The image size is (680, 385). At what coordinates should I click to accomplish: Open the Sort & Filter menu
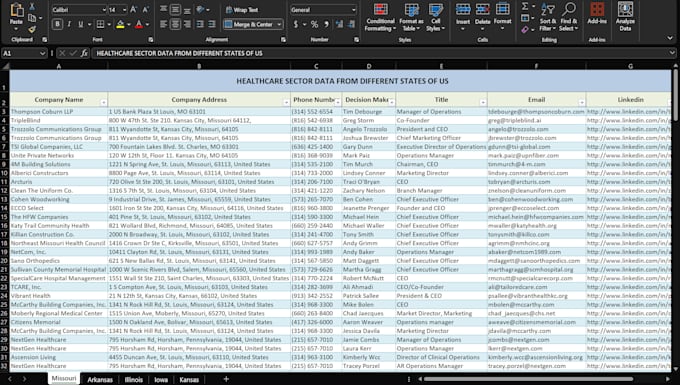click(548, 17)
